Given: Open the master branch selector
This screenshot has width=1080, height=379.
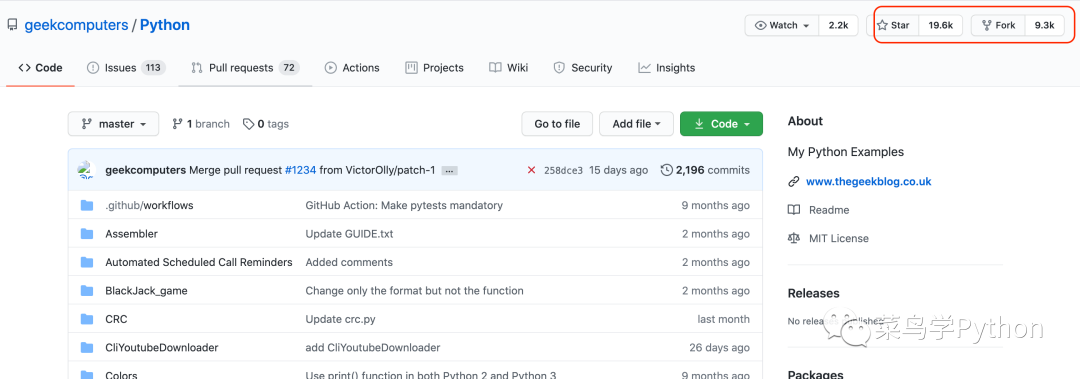Looking at the screenshot, I should point(114,124).
